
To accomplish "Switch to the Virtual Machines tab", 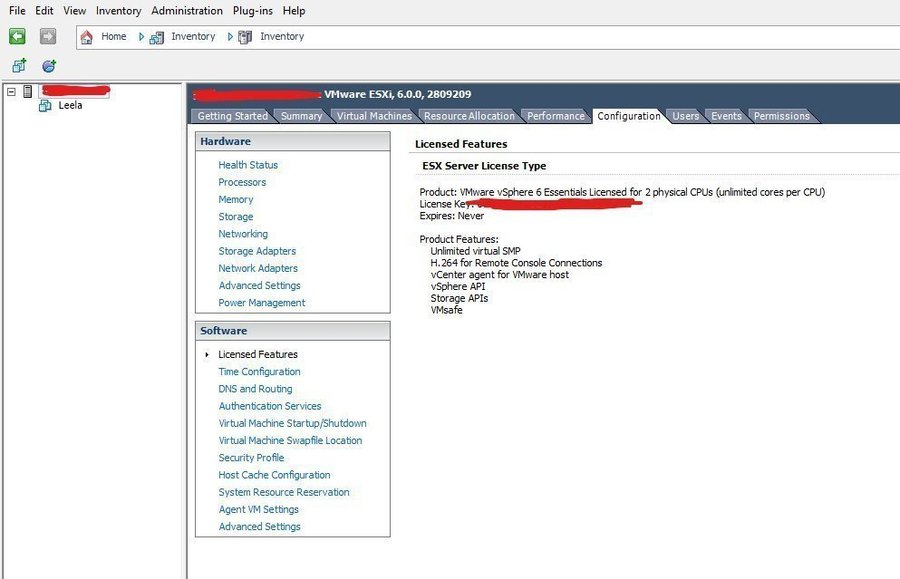I will click(373, 116).
